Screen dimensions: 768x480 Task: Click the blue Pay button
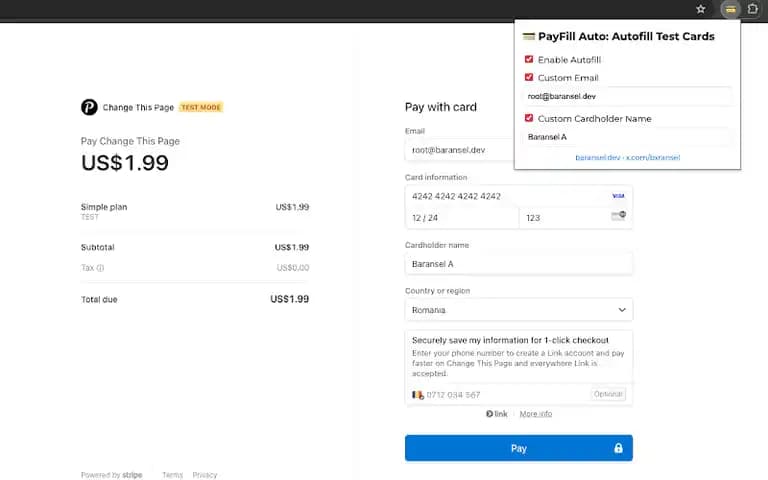pyautogui.click(x=519, y=448)
